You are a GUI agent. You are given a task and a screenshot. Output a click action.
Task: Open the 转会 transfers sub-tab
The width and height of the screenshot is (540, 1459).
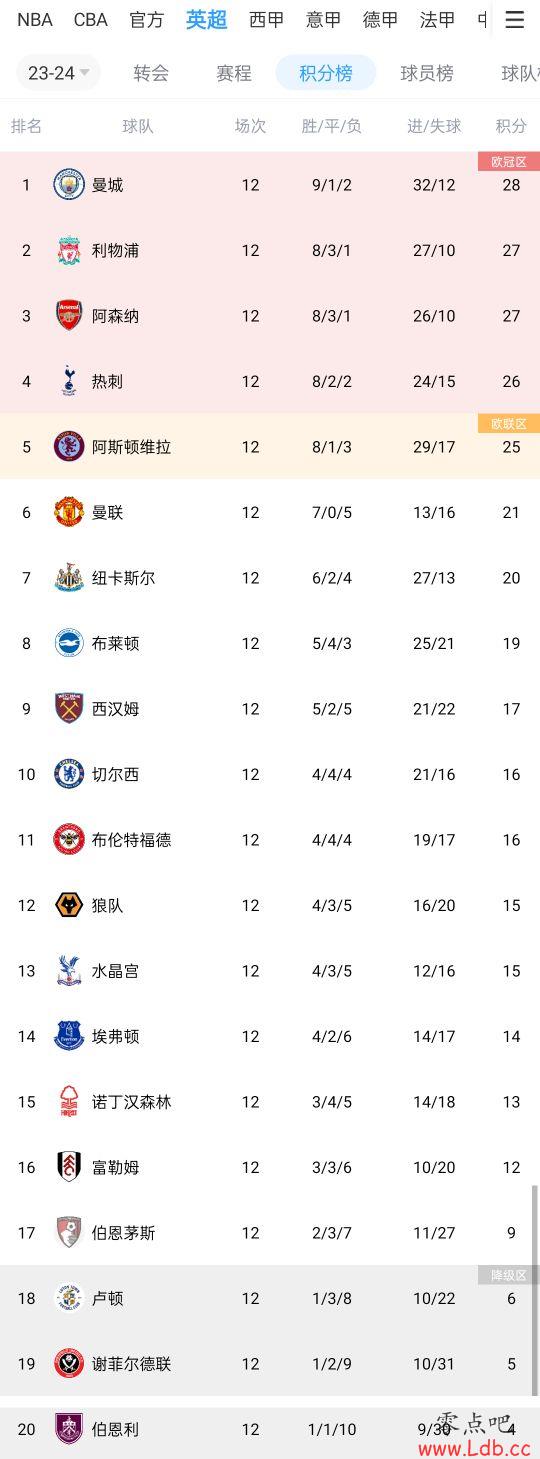tap(151, 73)
